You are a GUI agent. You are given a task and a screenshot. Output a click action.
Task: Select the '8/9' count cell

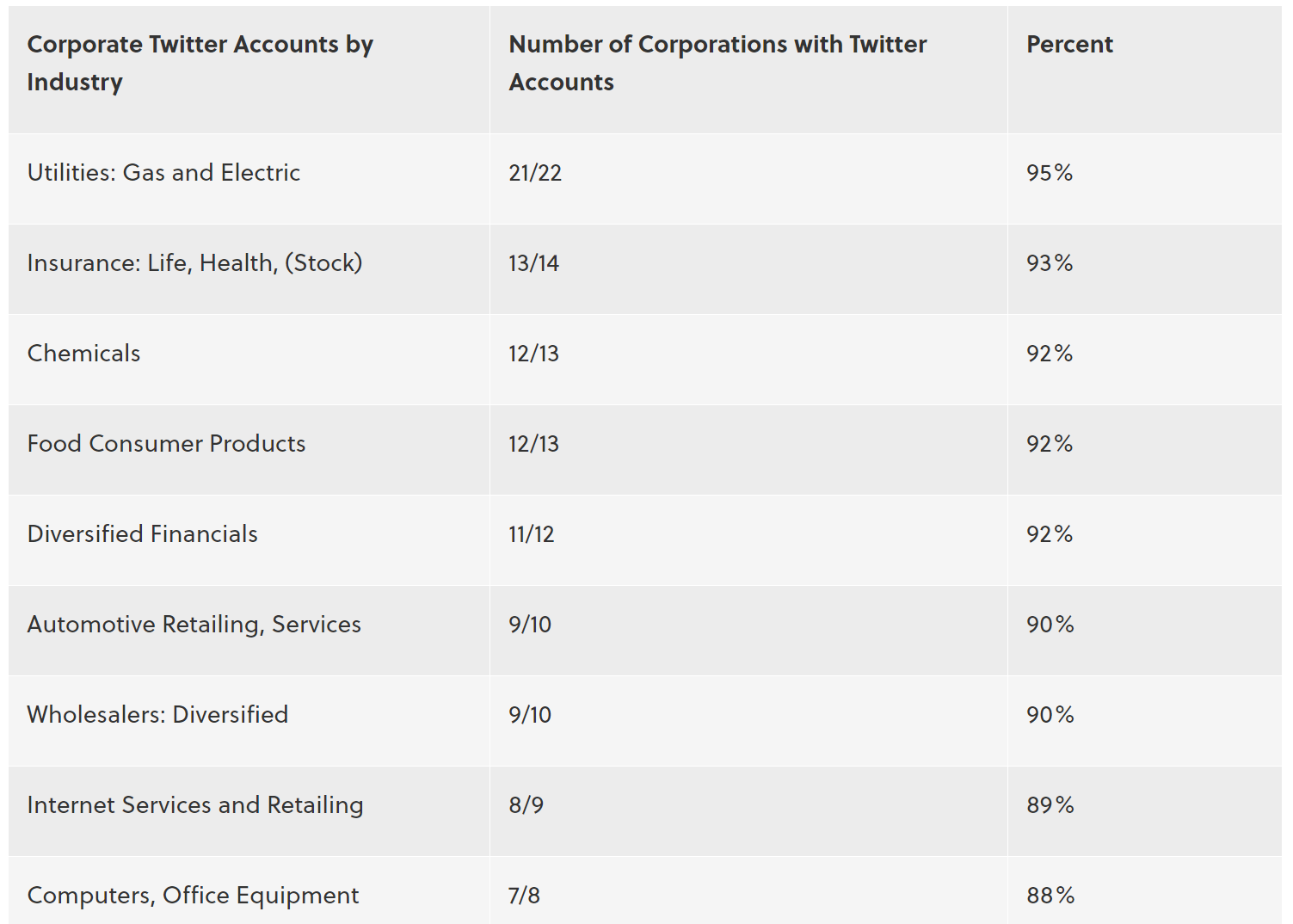(x=526, y=805)
